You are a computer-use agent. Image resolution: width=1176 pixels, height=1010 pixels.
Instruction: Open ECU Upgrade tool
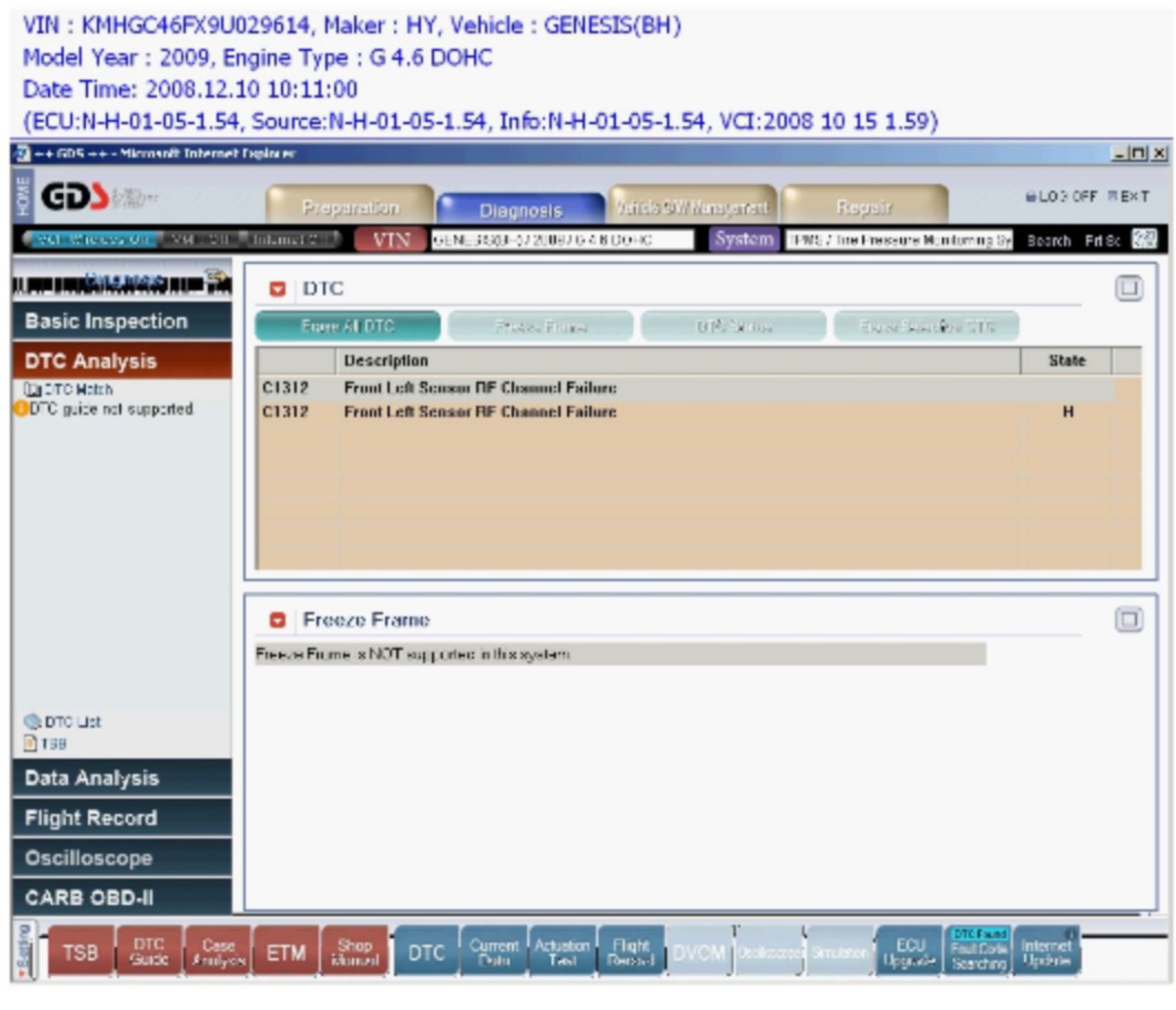pos(910,952)
